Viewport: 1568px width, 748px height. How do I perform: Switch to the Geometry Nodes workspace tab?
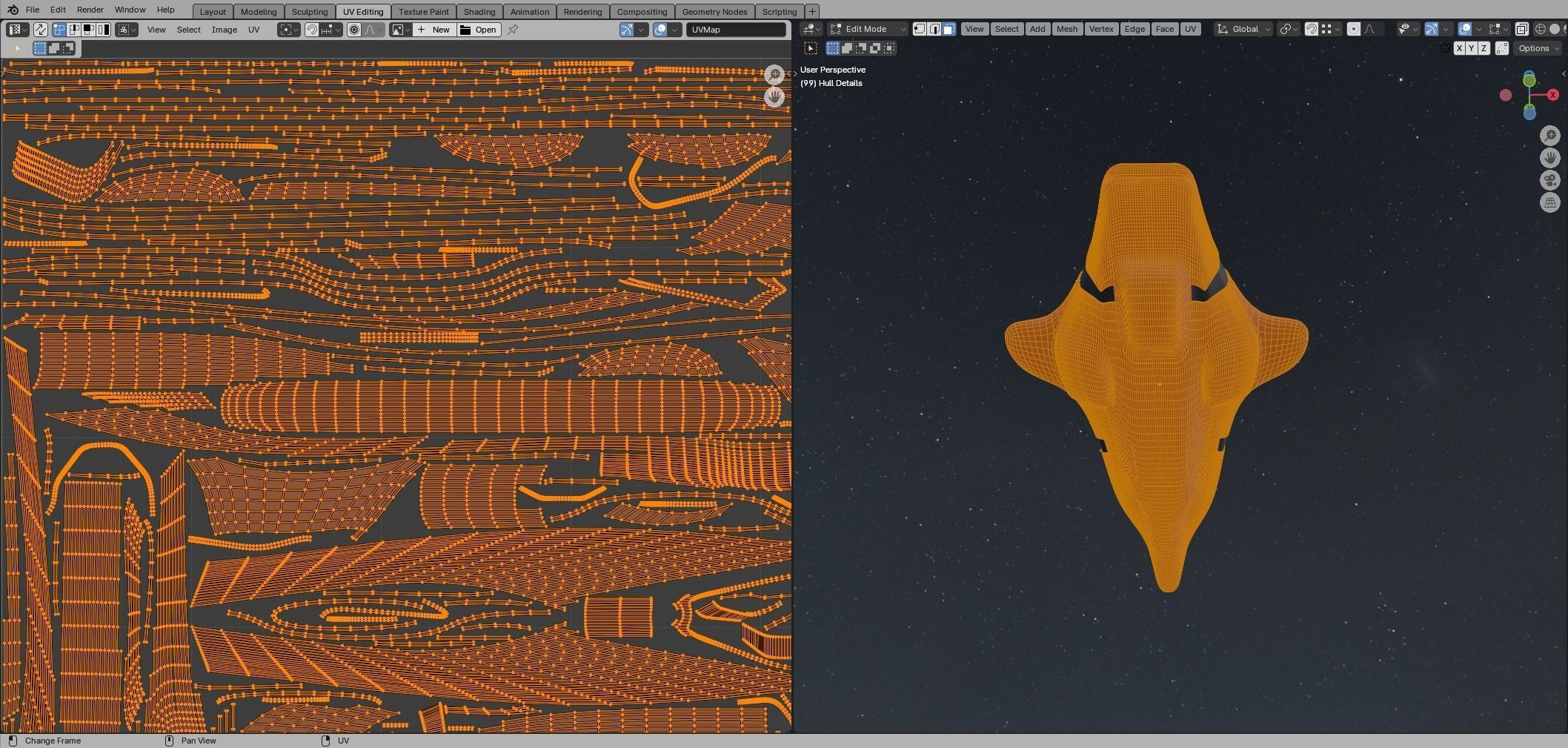click(714, 12)
